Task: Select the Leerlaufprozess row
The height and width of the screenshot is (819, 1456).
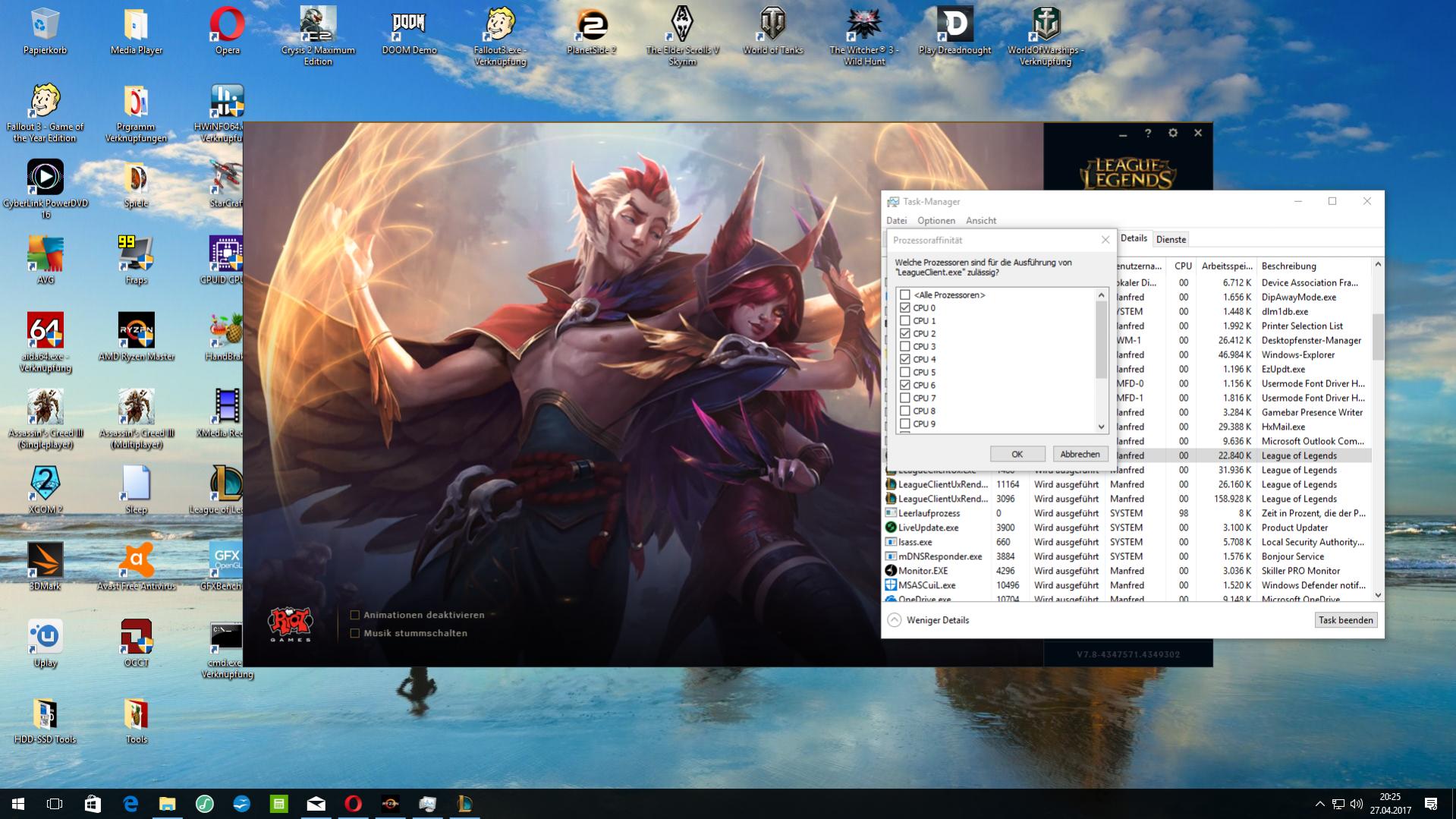Action: [1127, 513]
